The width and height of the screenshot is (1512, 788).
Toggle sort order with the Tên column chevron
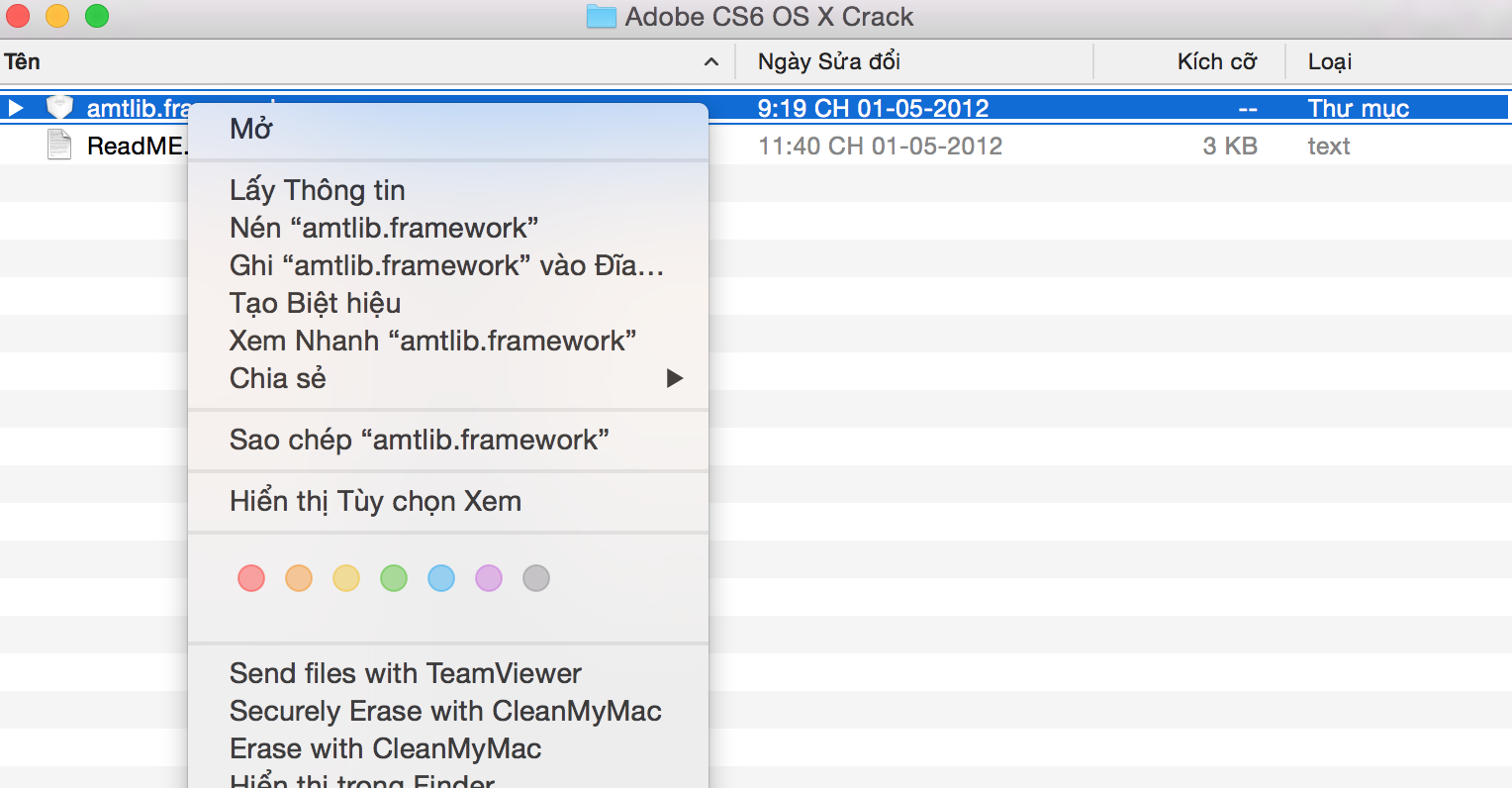point(710,62)
